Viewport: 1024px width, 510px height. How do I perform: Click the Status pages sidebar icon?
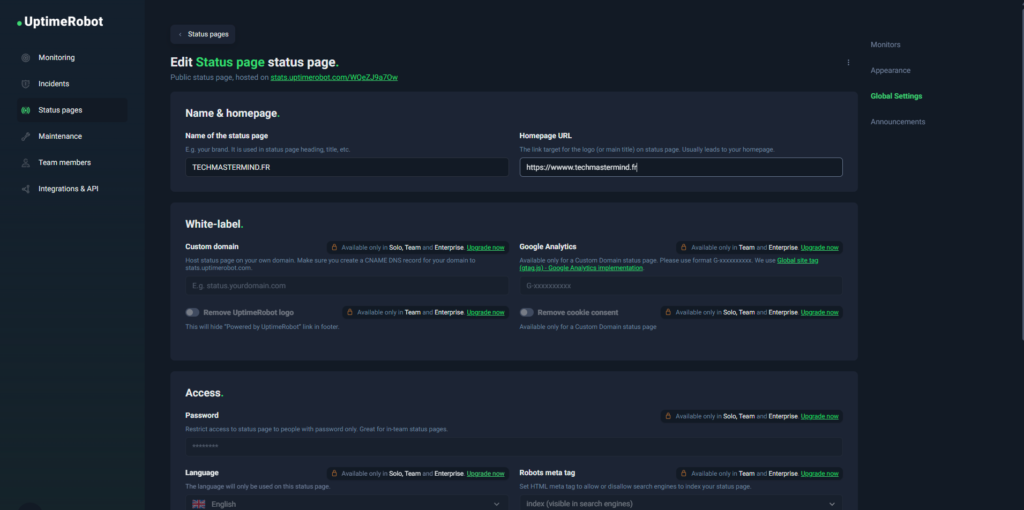click(25, 110)
